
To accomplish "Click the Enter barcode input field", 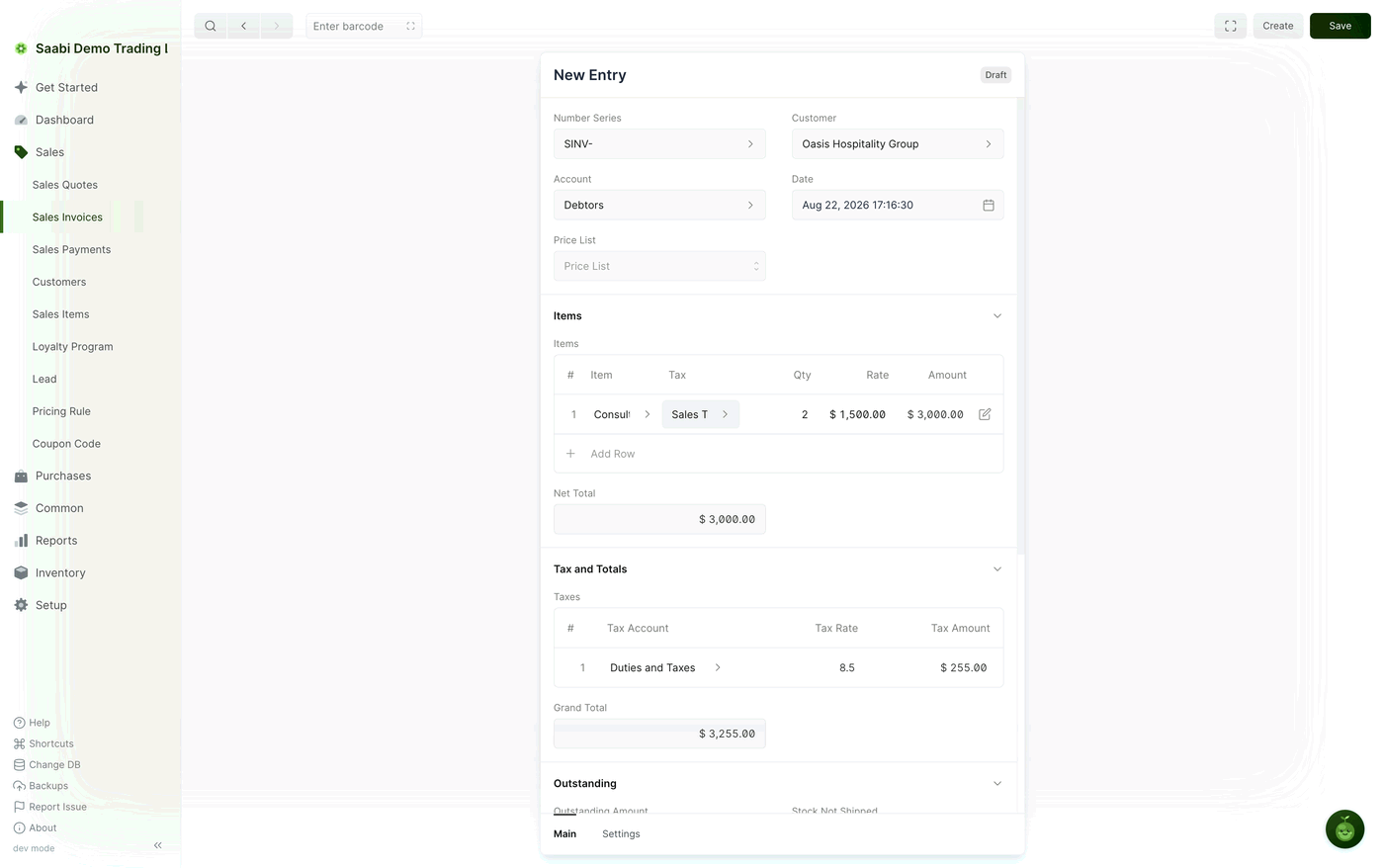I will point(364,26).
